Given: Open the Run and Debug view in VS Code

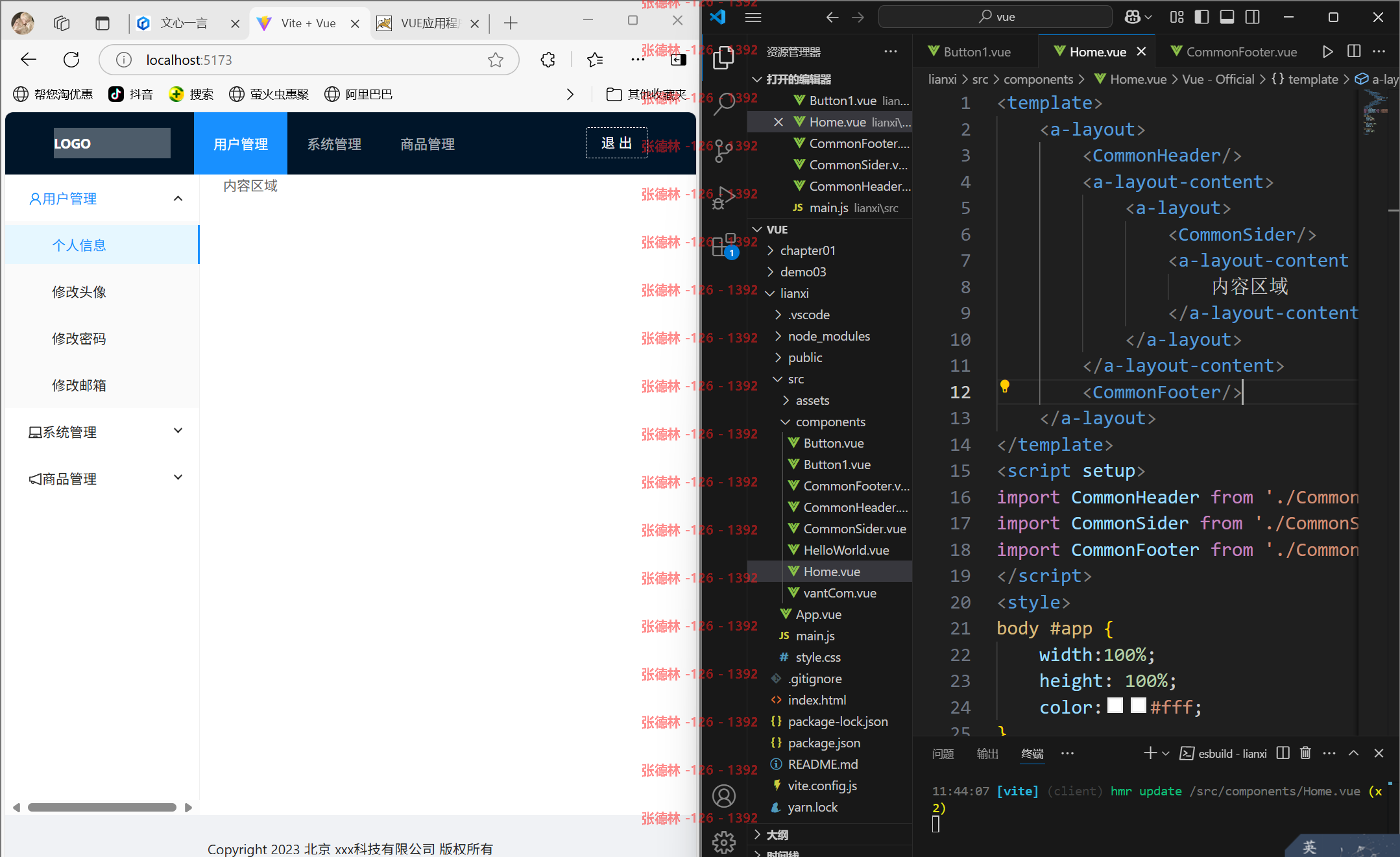Looking at the screenshot, I should [723, 198].
